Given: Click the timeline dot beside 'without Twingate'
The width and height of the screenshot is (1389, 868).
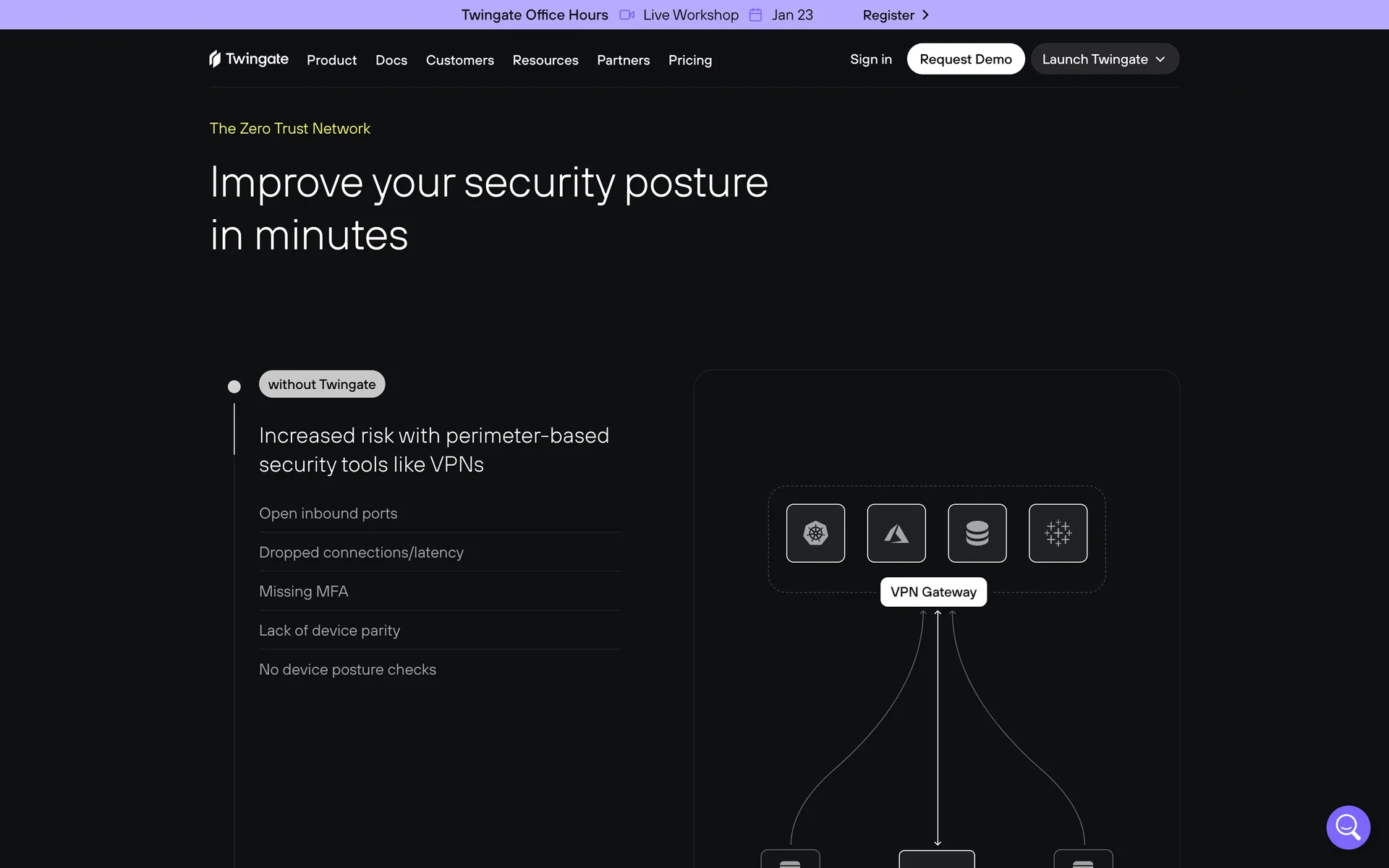Looking at the screenshot, I should [234, 386].
